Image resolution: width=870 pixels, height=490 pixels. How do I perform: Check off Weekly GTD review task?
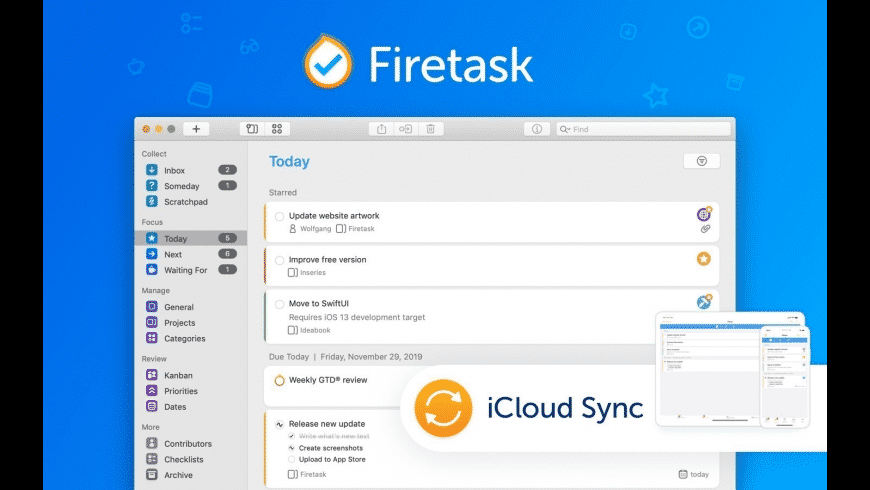coord(280,381)
